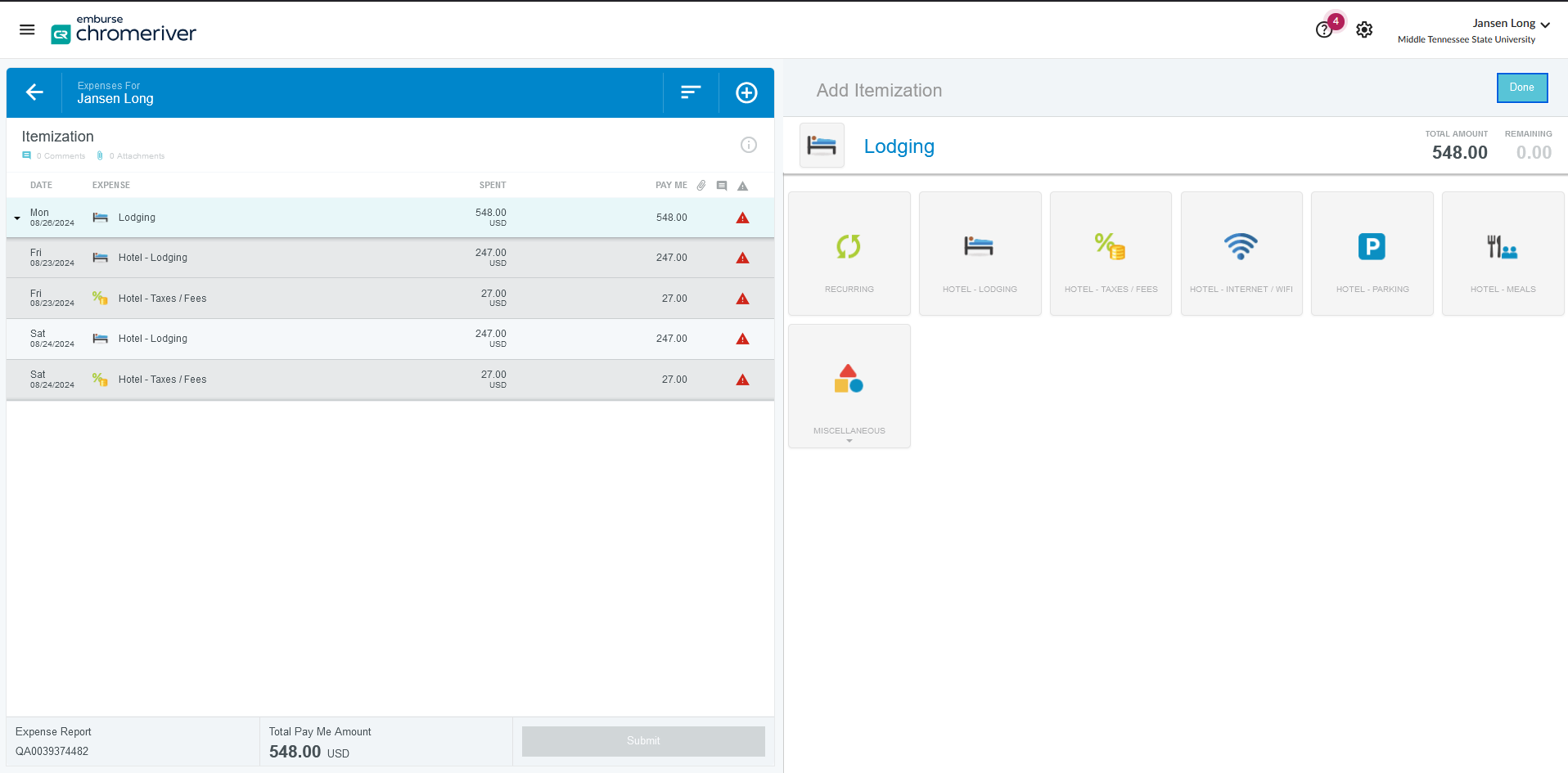Viewport: 1568px width, 773px height.
Task: Select Fri 08/23/2024 Hotel - Lodging row
Action: pyautogui.click(x=327, y=258)
